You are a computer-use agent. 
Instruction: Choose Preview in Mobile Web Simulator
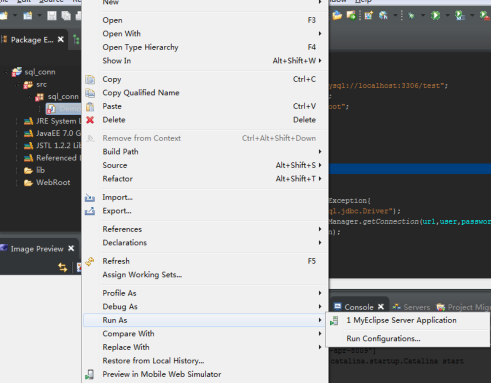205,374
